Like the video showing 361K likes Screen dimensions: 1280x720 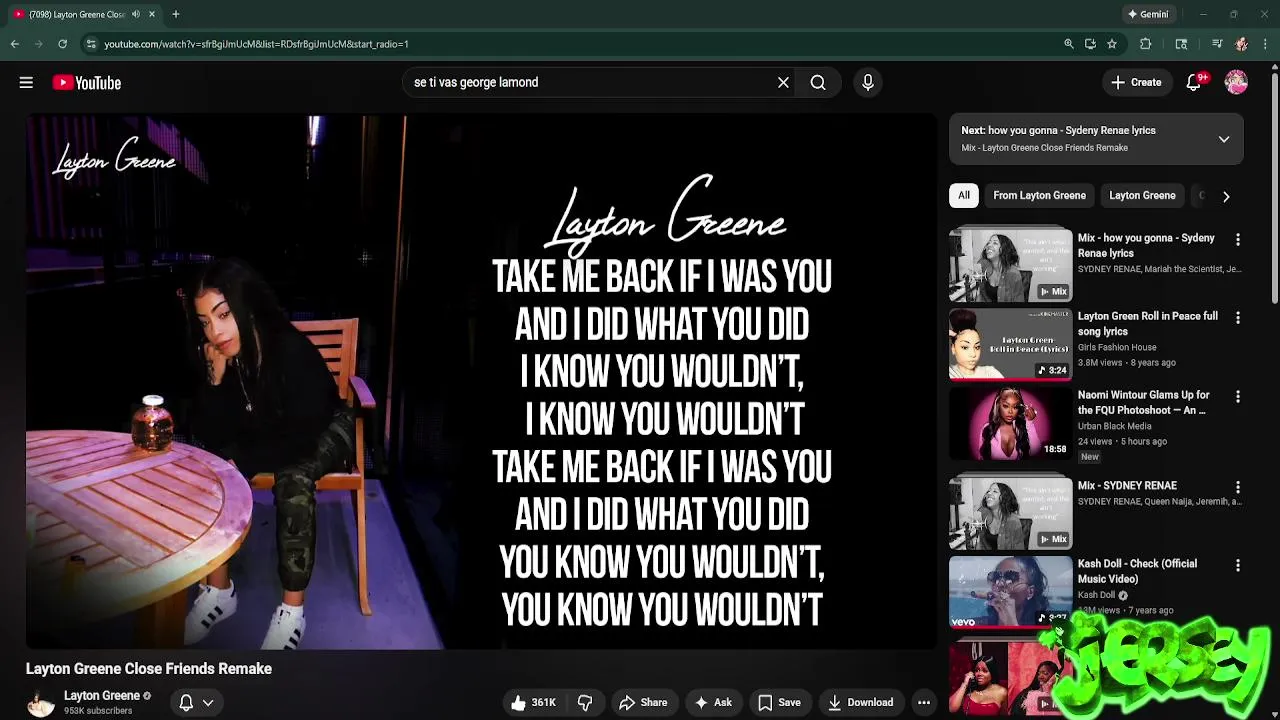533,703
